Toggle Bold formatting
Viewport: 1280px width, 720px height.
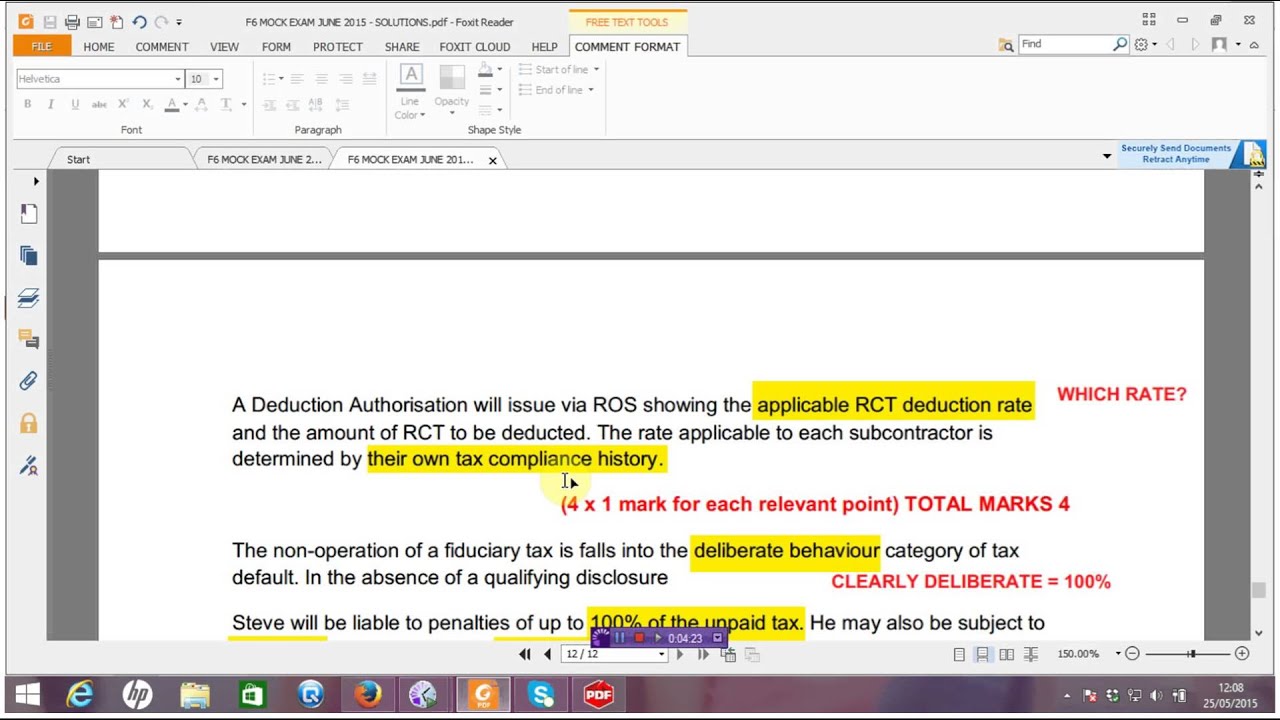click(x=27, y=104)
